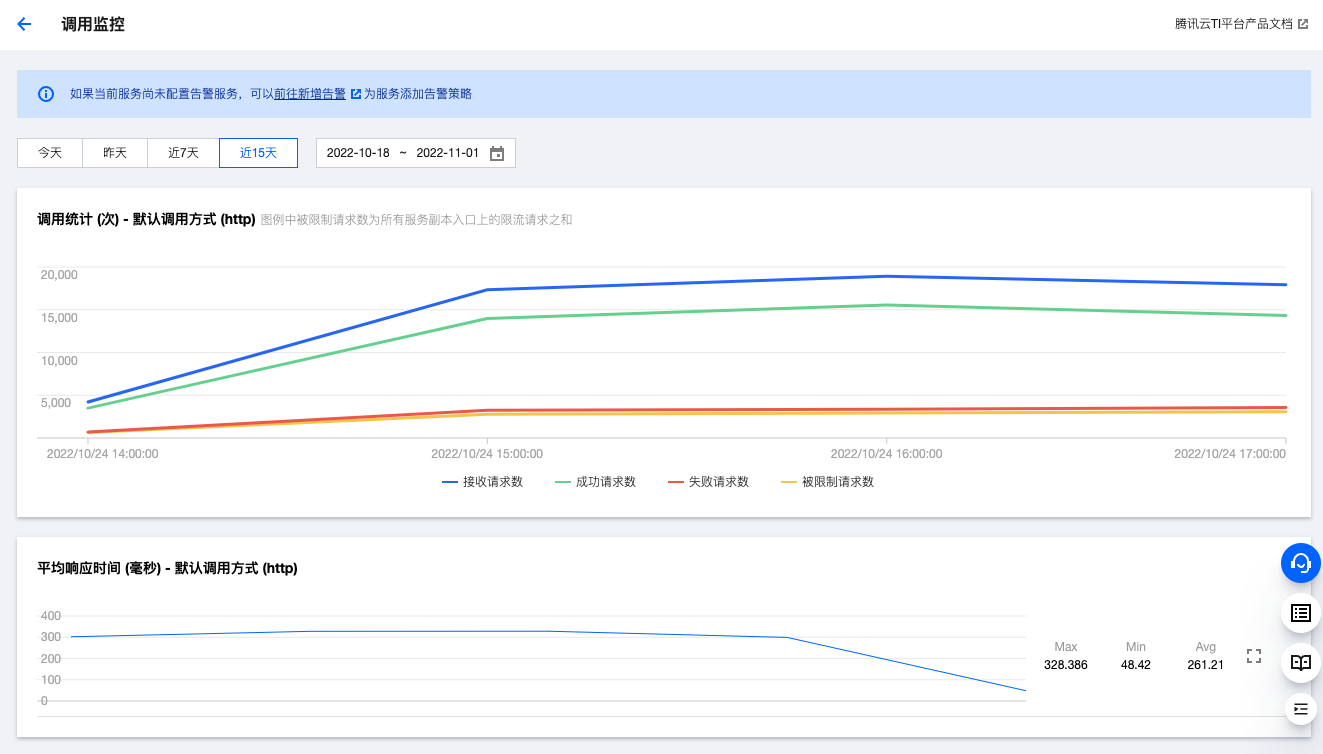This screenshot has width=1323, height=754.
Task: Click the end date 2022-11-01 field
Action: pos(447,153)
